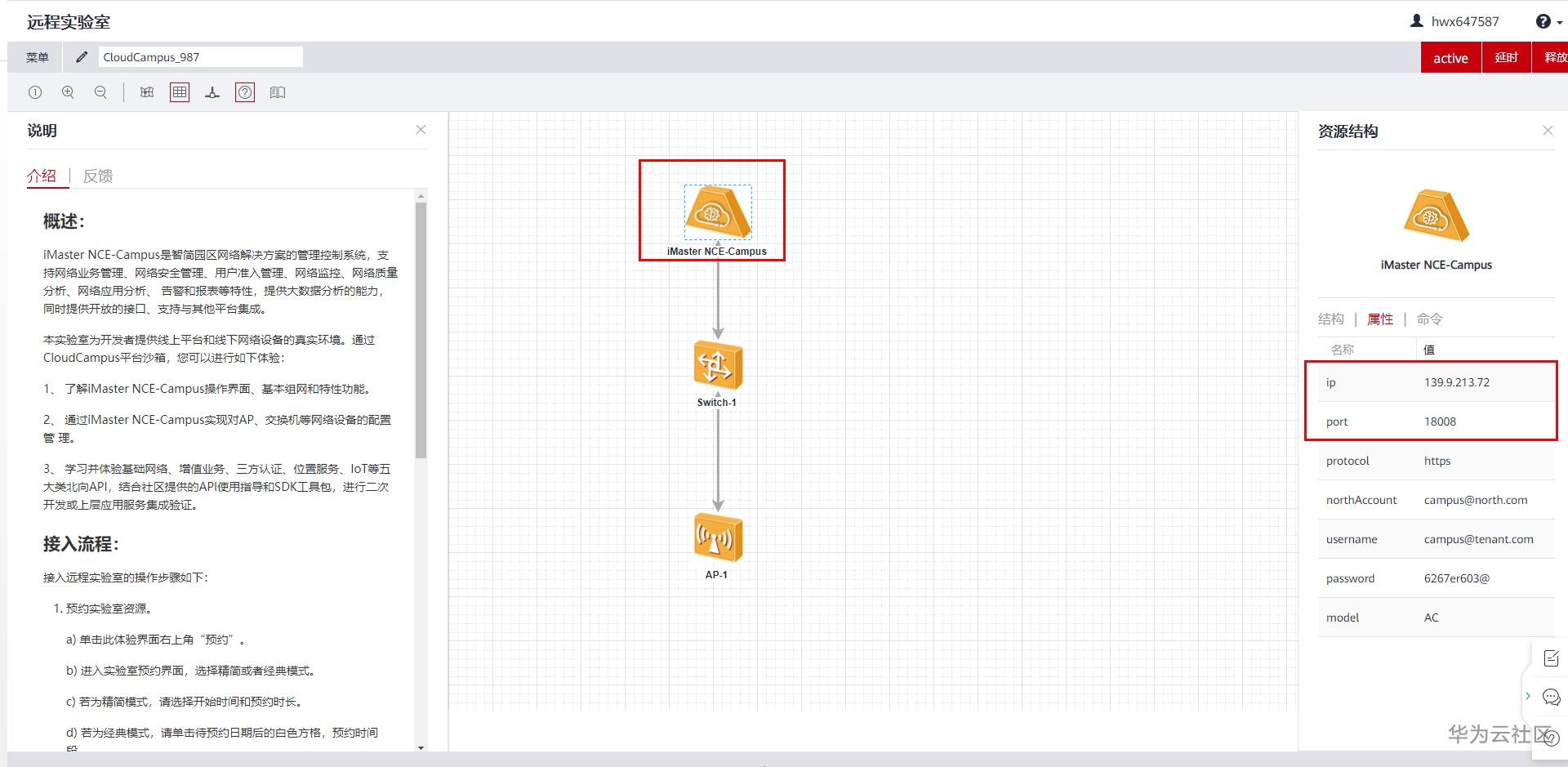Switch to the 介绍 tab
Screen dimensions: 1568x767
coord(42,176)
